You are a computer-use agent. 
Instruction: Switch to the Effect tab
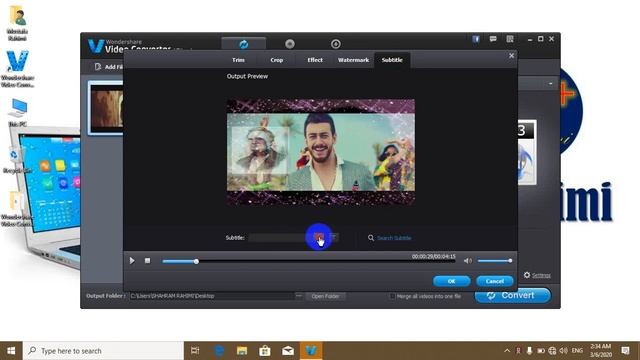pyautogui.click(x=315, y=60)
